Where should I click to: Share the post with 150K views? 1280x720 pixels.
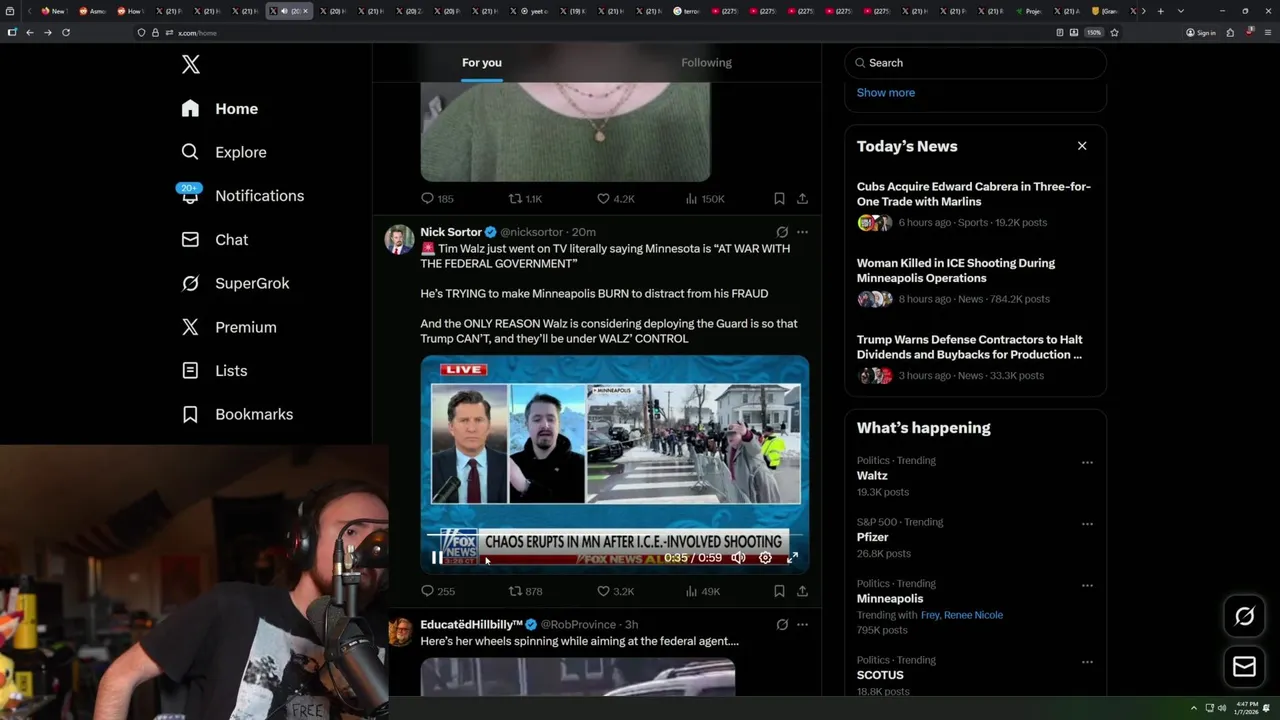(x=802, y=199)
